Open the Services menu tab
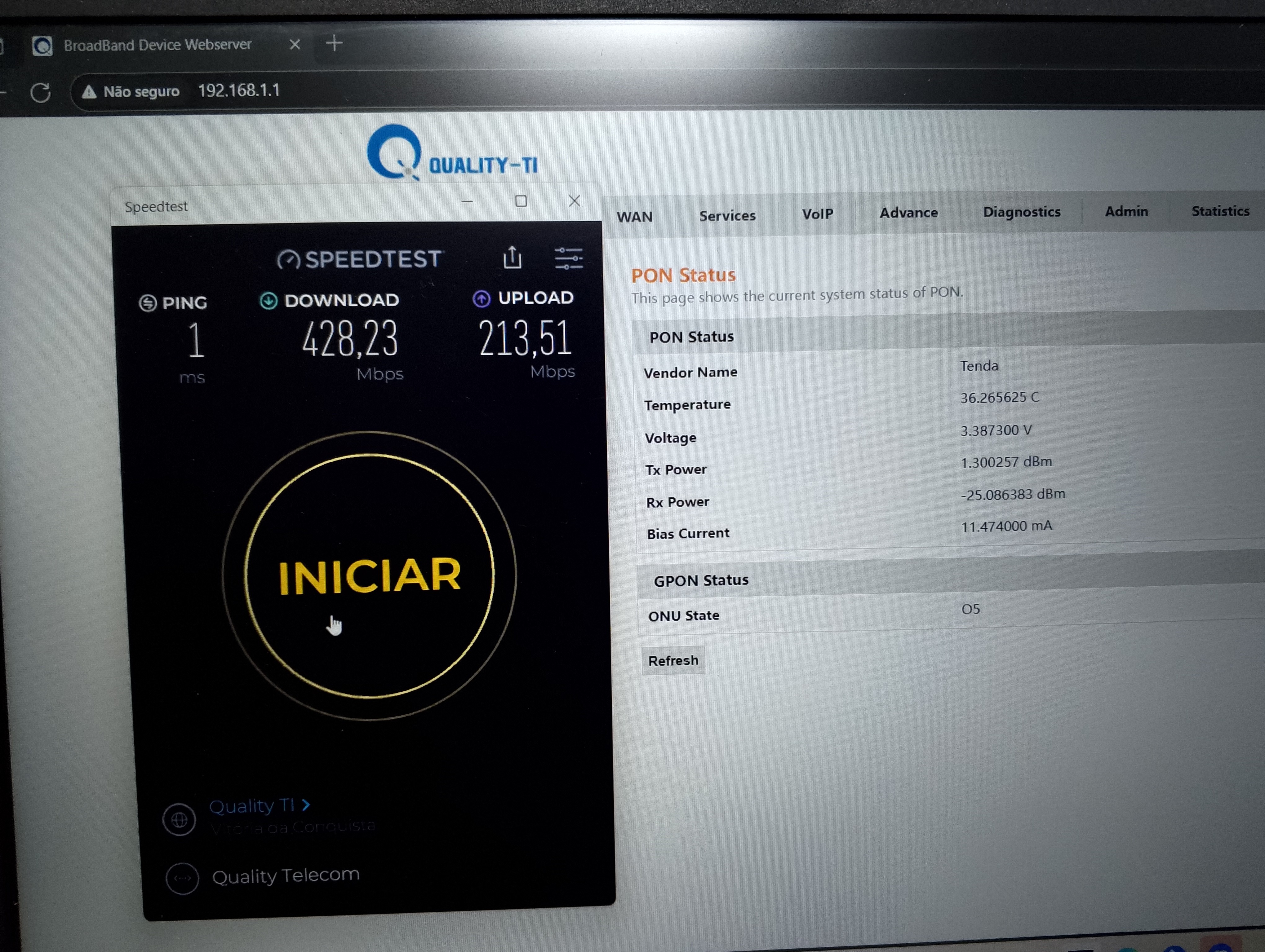1265x952 pixels. point(727,216)
